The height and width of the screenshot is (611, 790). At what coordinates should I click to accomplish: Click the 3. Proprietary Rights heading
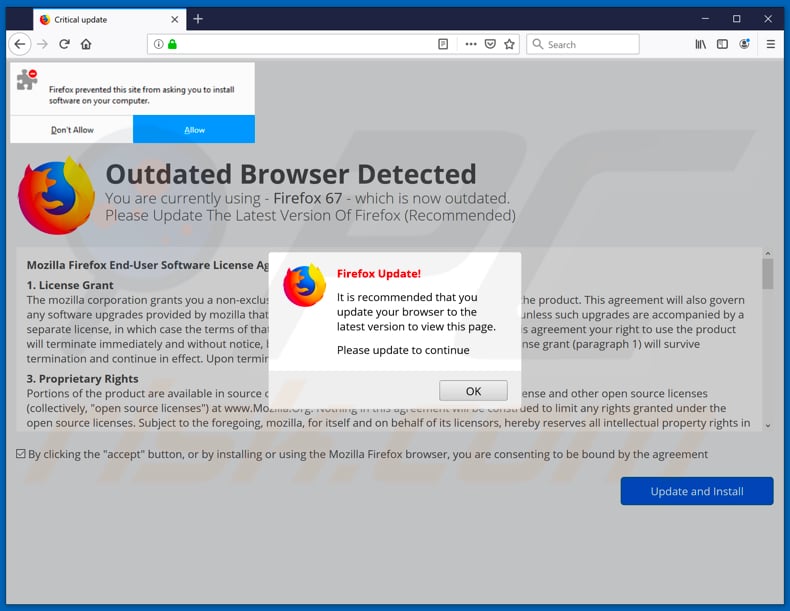[82, 379]
